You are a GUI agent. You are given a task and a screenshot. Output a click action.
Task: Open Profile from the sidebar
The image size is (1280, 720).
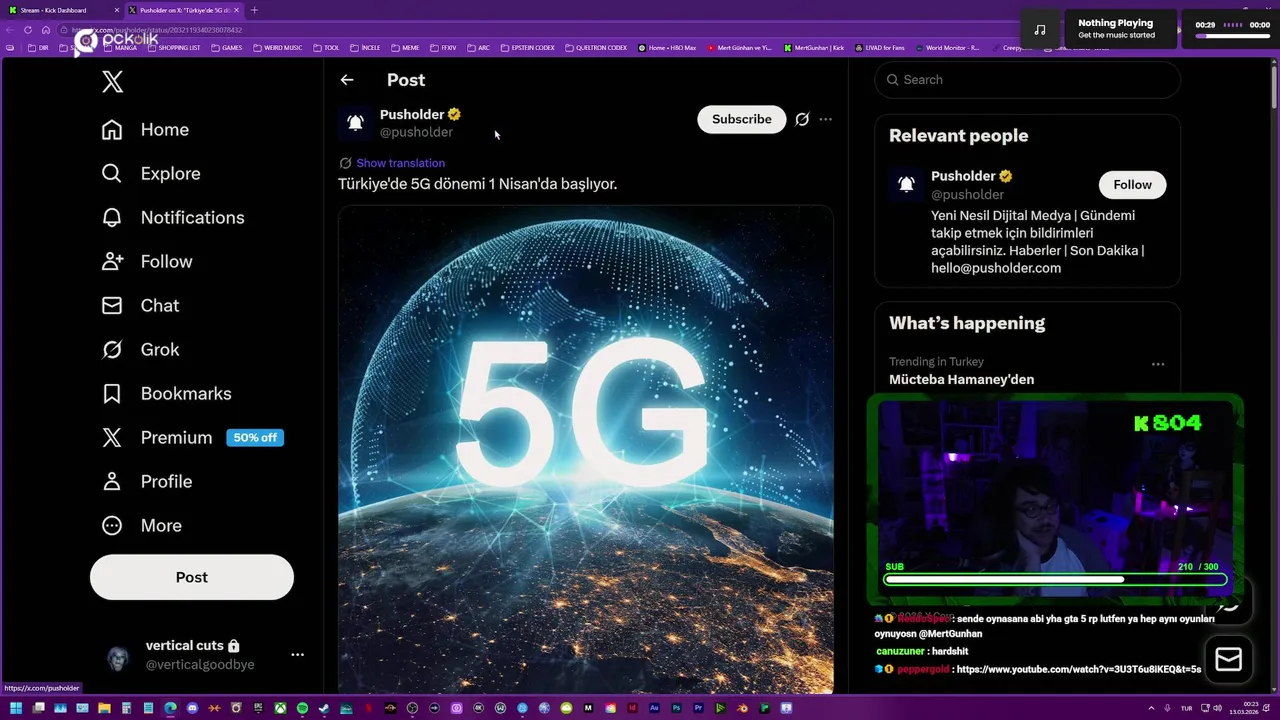point(146,482)
